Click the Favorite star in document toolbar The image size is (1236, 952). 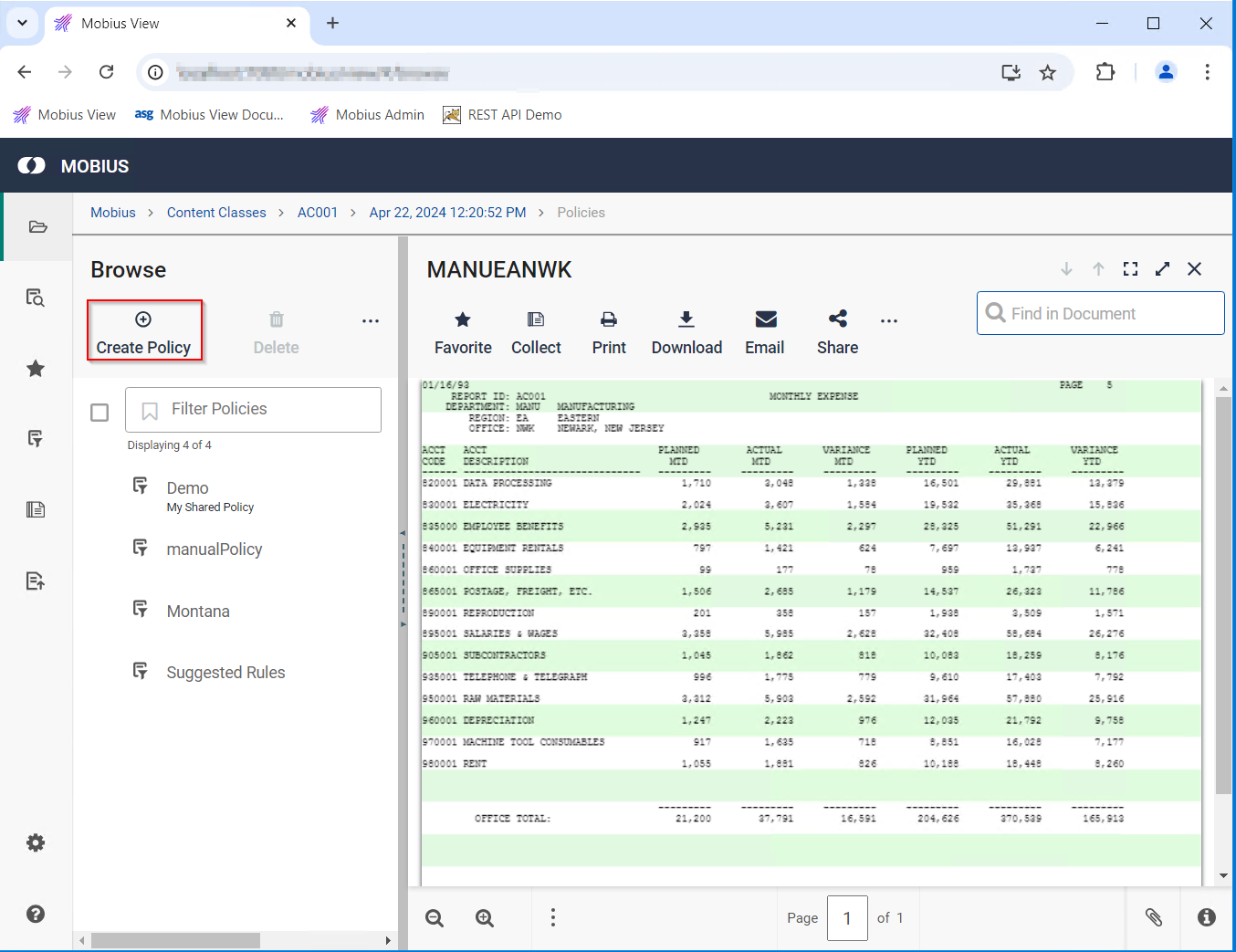pyautogui.click(x=463, y=331)
